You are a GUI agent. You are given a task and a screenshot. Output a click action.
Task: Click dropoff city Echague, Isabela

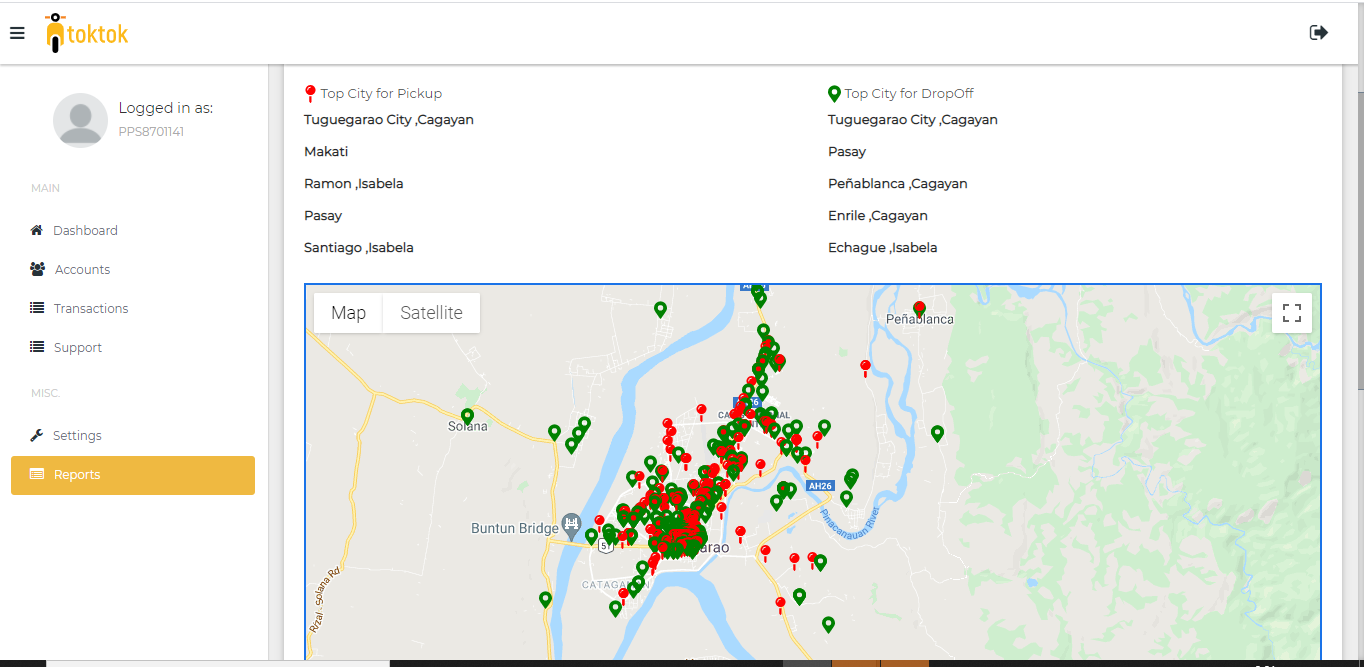click(883, 248)
